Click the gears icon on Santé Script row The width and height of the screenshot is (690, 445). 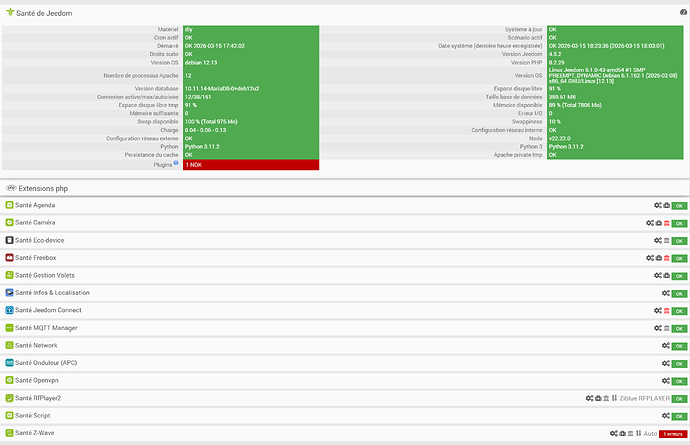click(666, 416)
